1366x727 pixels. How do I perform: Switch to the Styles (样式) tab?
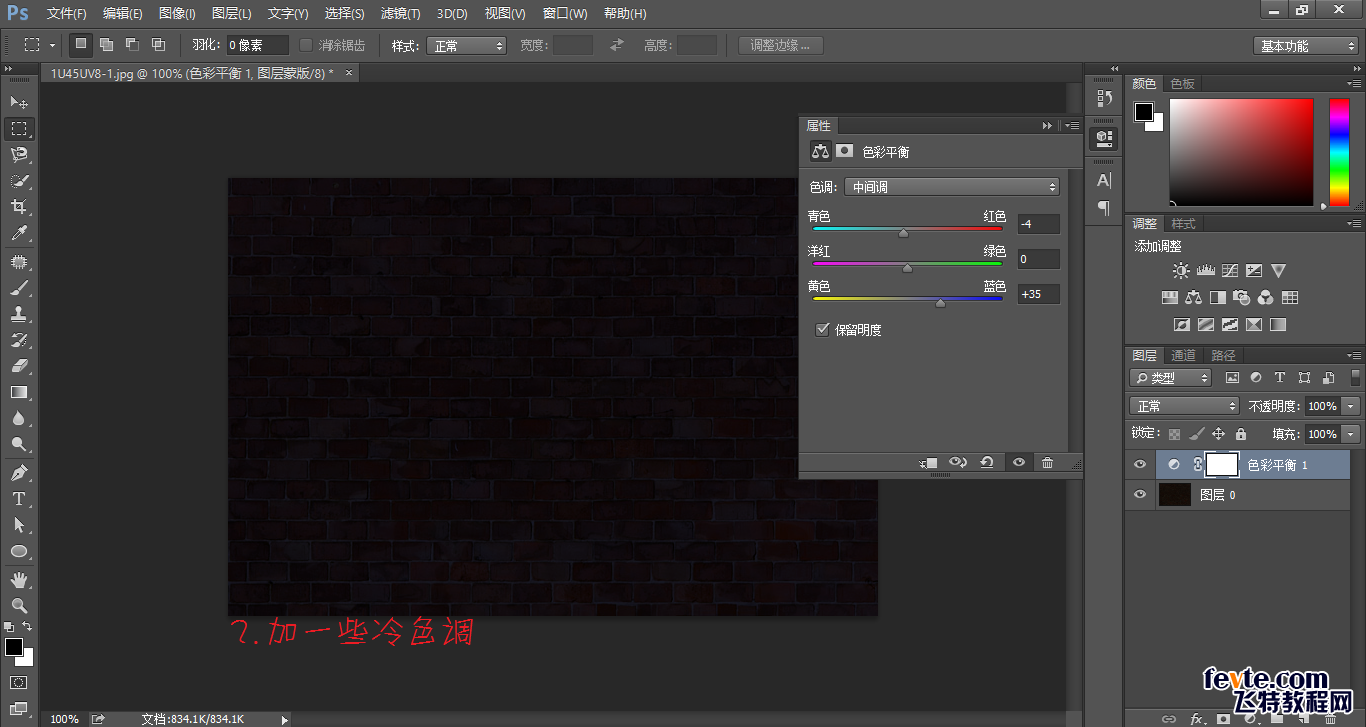click(x=1183, y=224)
